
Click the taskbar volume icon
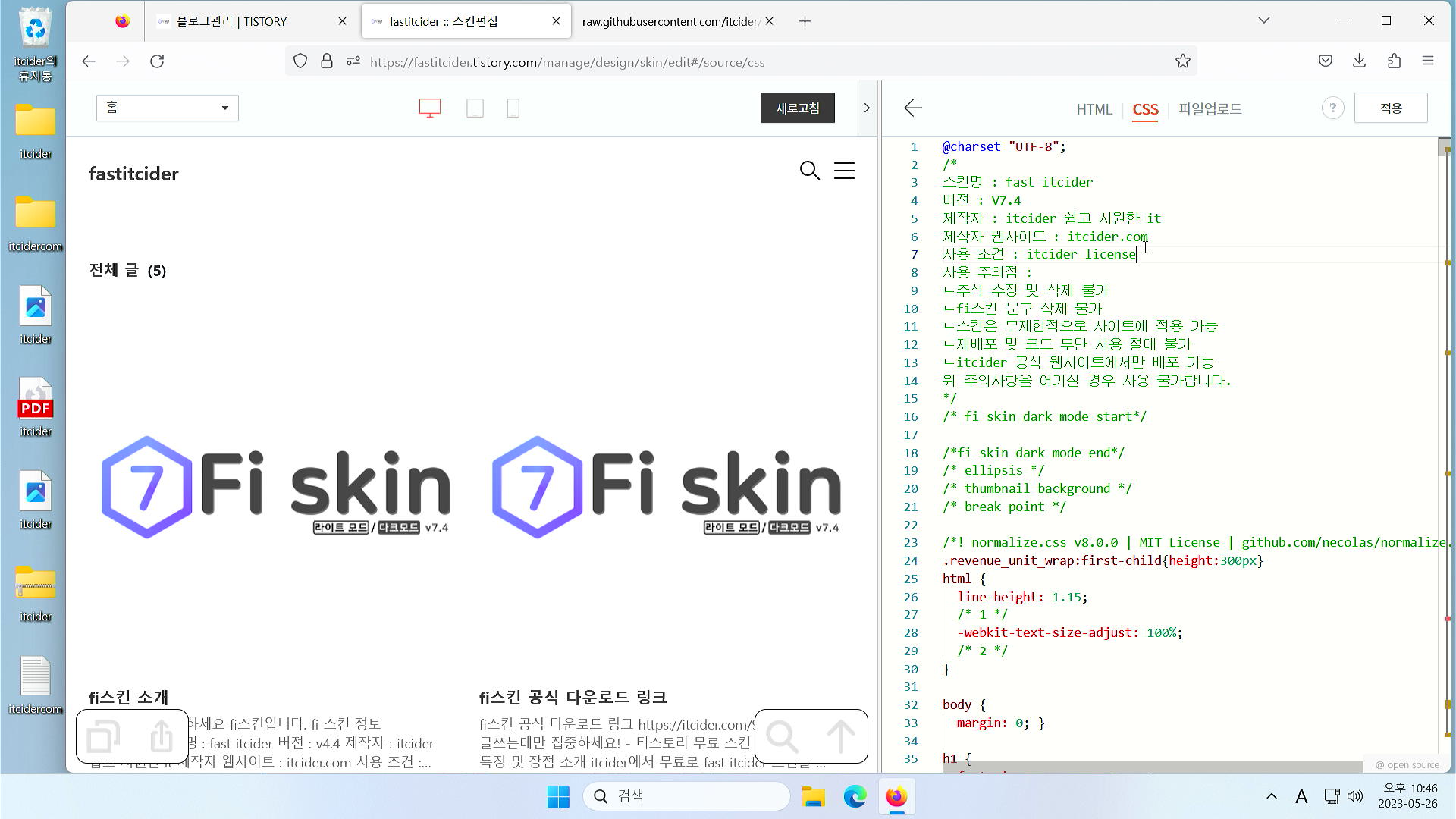1355,796
